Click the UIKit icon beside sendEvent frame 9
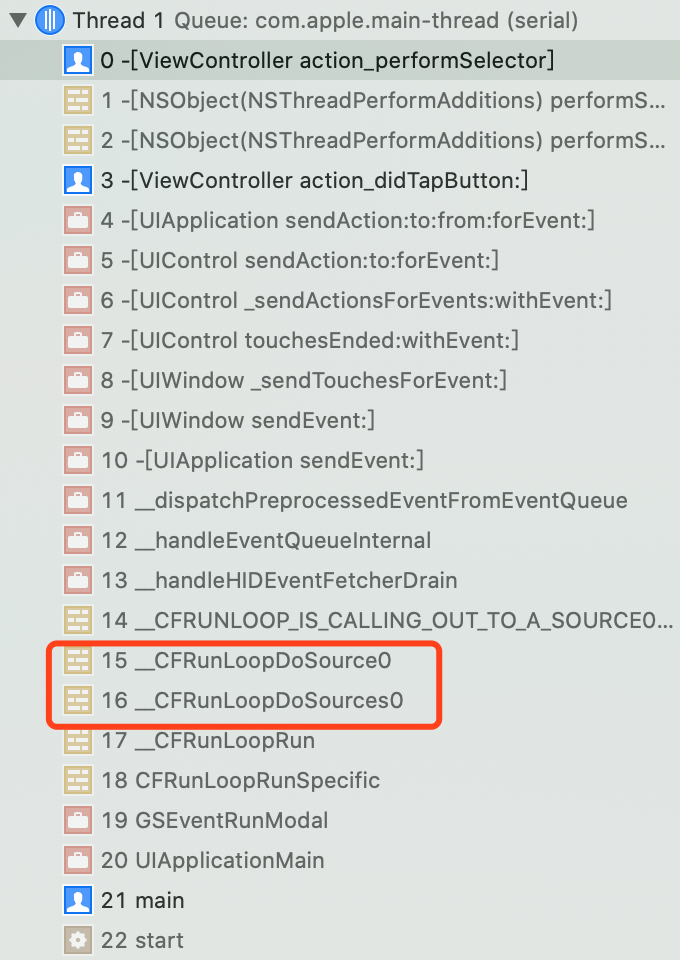This screenshot has width=680, height=960. [x=77, y=420]
